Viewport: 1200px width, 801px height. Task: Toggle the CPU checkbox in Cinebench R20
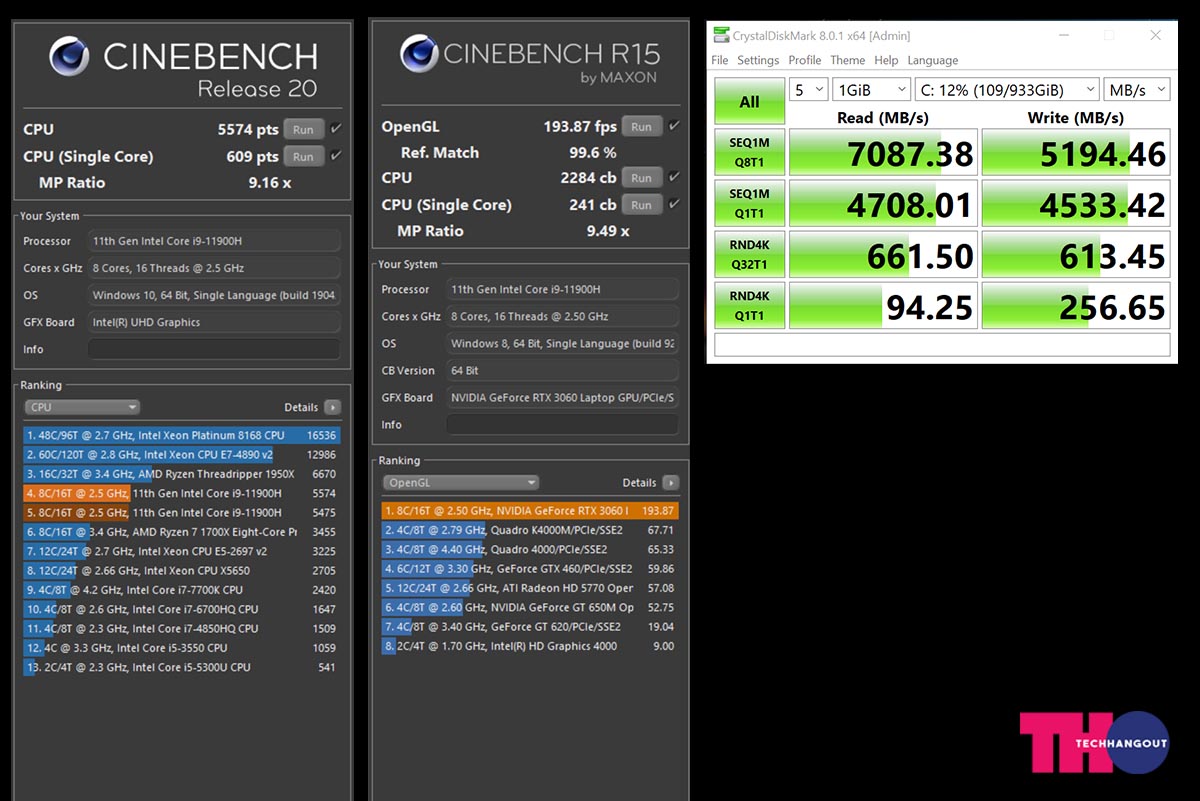[336, 129]
